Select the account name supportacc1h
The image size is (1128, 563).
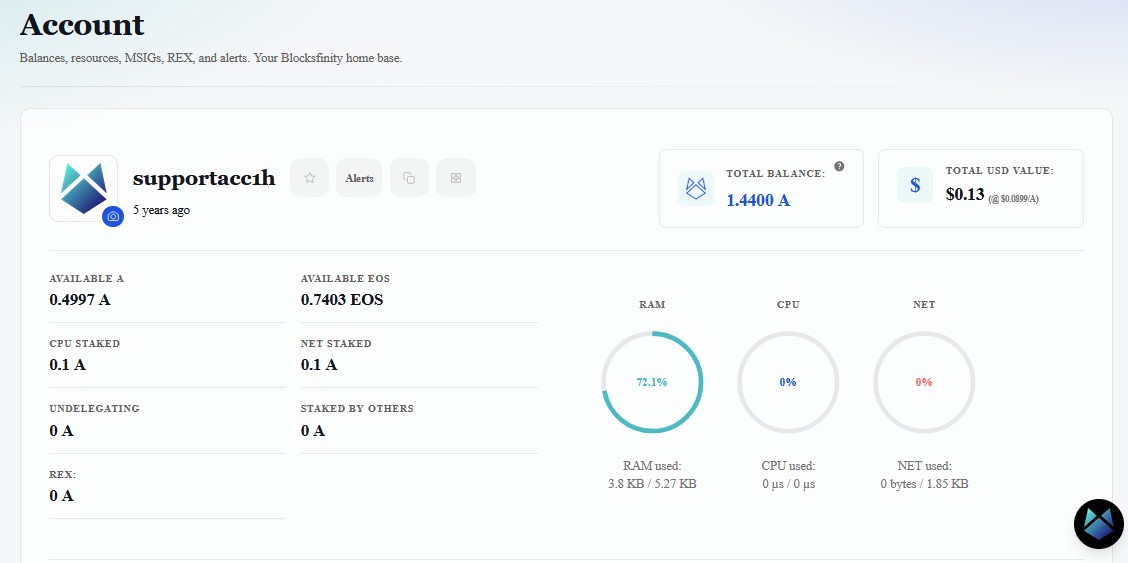tap(204, 178)
